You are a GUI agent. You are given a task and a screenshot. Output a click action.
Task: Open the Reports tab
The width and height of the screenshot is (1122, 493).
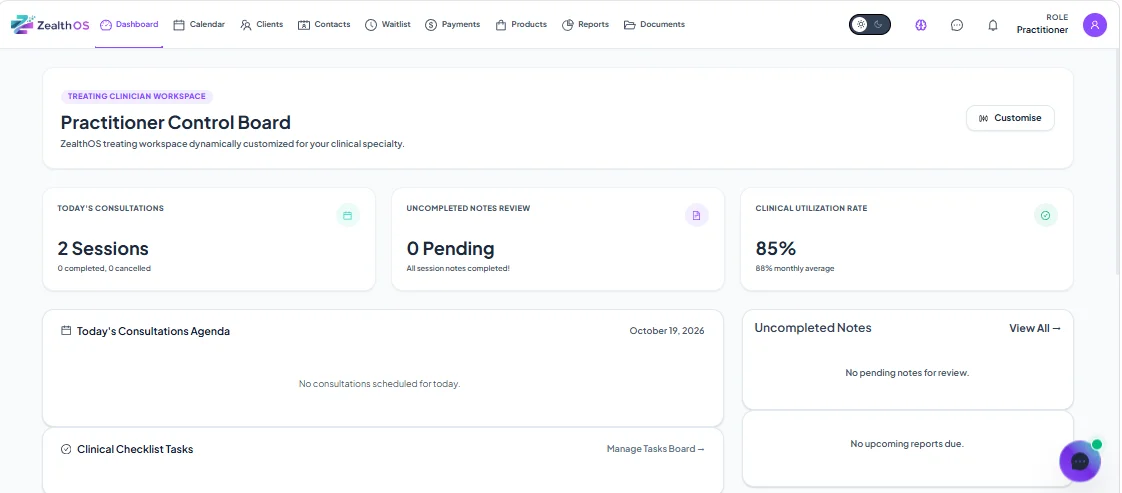click(585, 24)
